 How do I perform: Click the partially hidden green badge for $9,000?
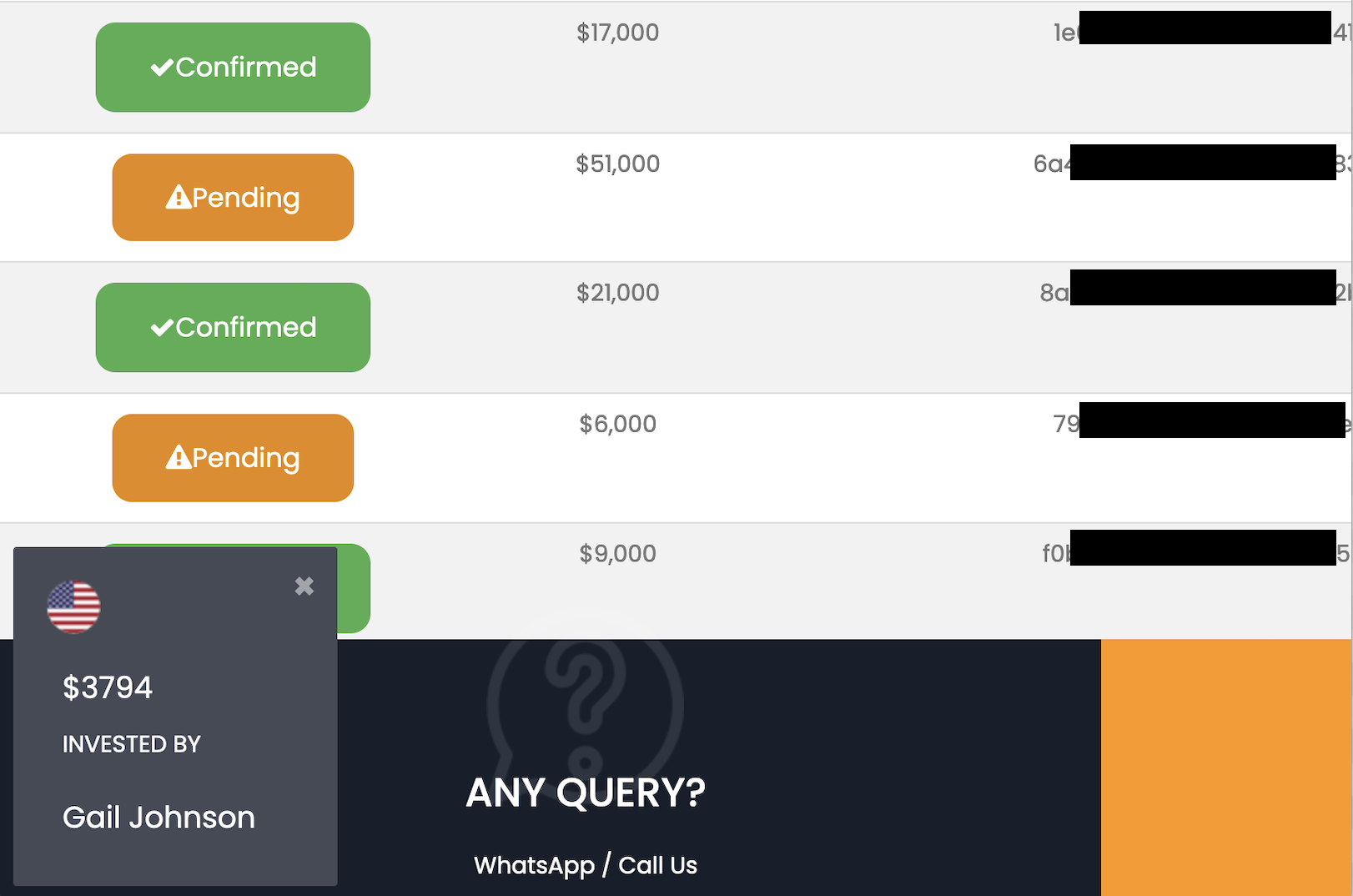click(x=354, y=588)
